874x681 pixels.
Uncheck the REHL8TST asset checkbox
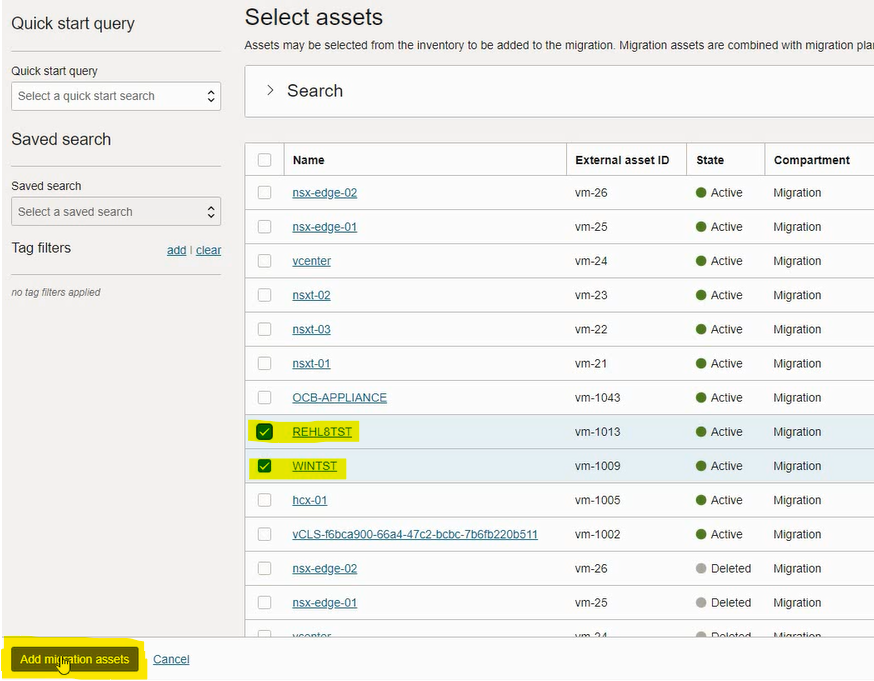point(264,432)
